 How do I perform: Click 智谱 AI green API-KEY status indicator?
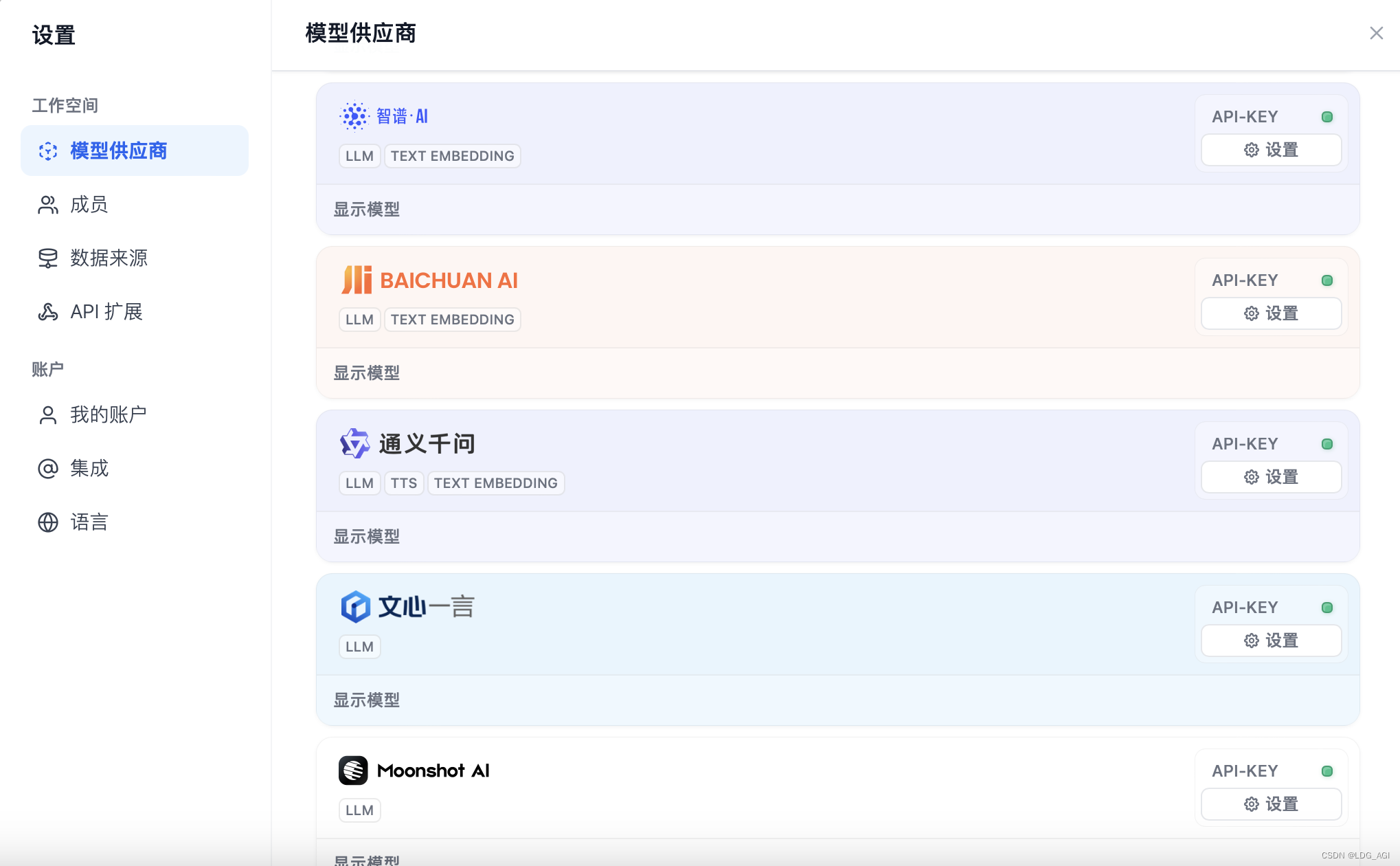1327,117
